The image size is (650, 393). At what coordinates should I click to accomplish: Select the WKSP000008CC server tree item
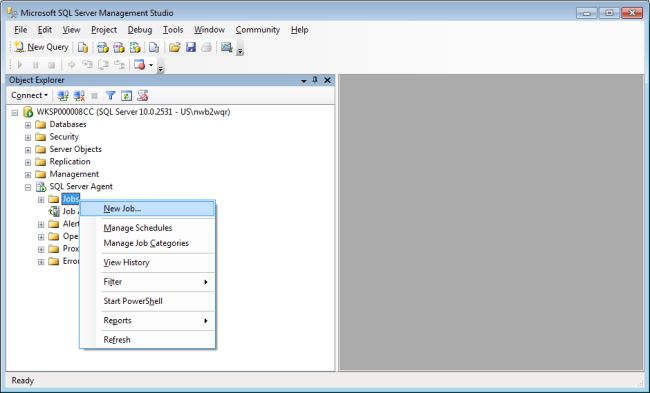(x=133, y=112)
